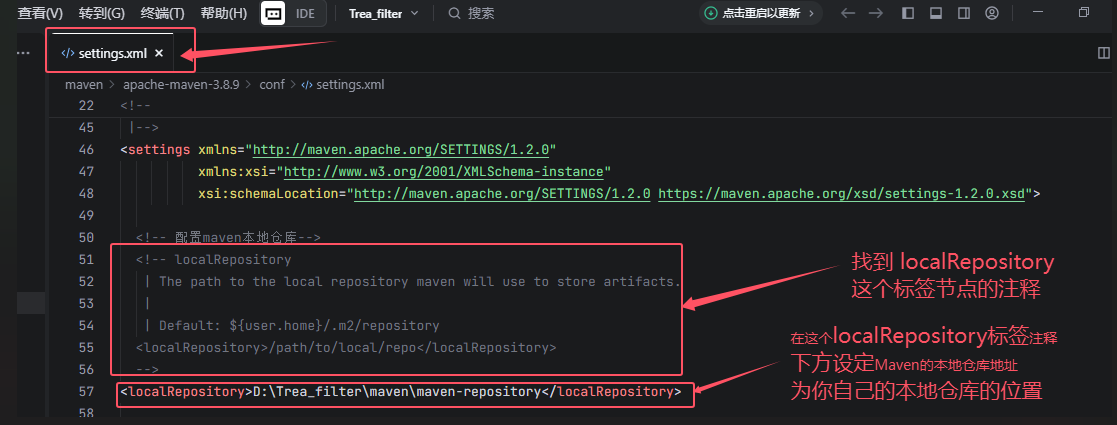Click line number 22 in the gutter

tap(85, 106)
